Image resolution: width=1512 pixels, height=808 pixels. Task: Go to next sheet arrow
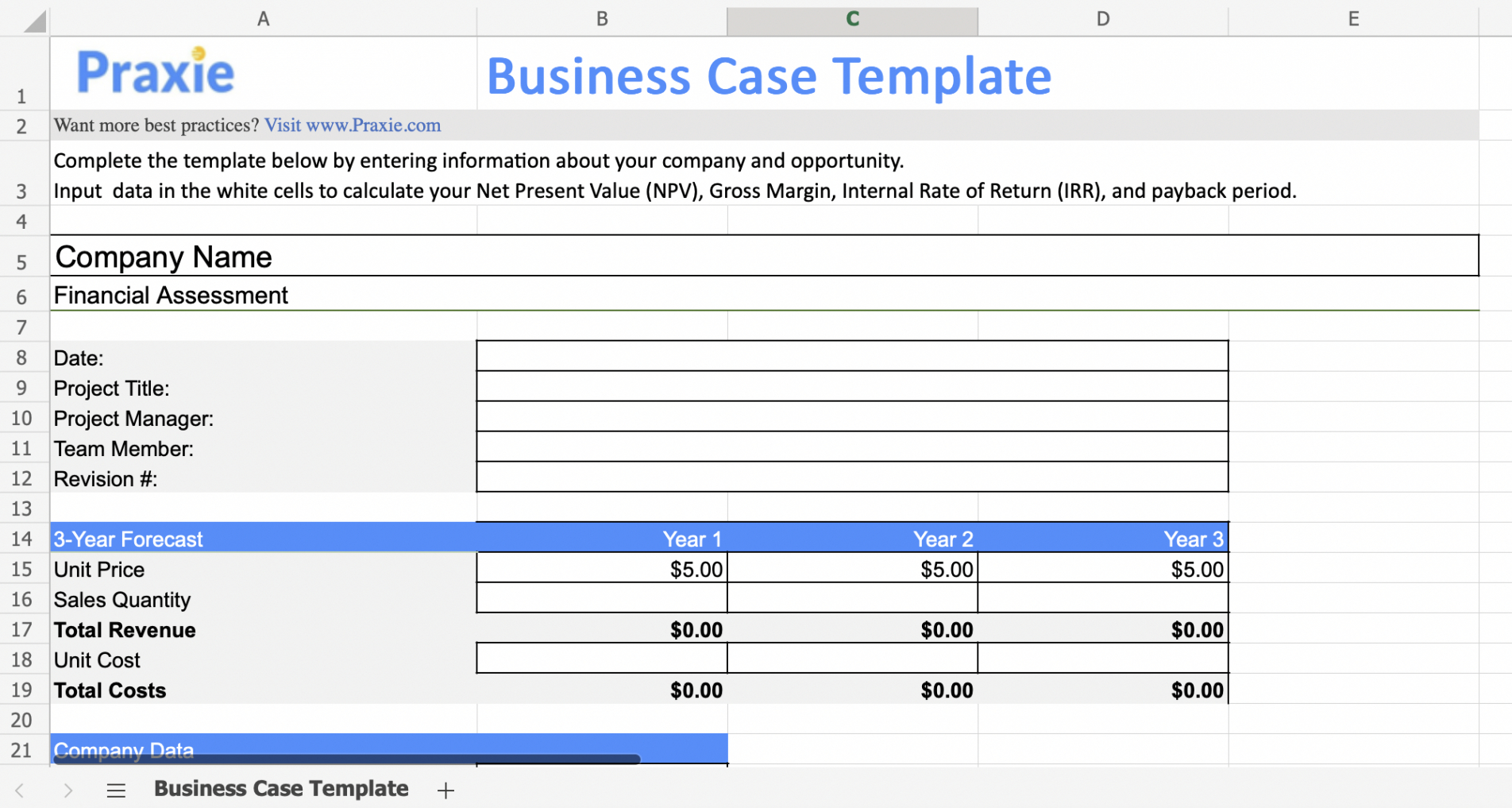(x=68, y=790)
